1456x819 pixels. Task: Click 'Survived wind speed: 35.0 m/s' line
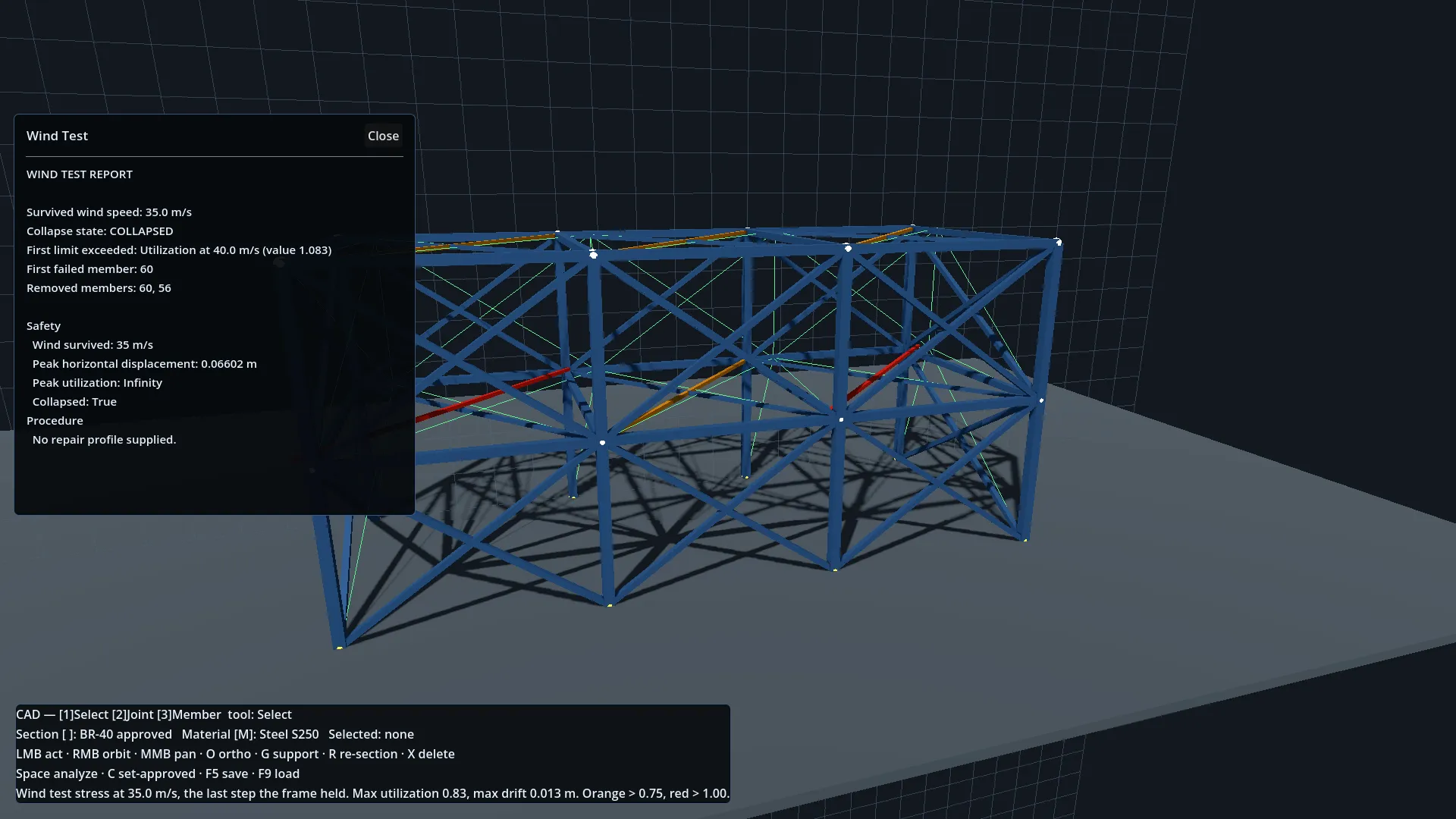tap(109, 212)
